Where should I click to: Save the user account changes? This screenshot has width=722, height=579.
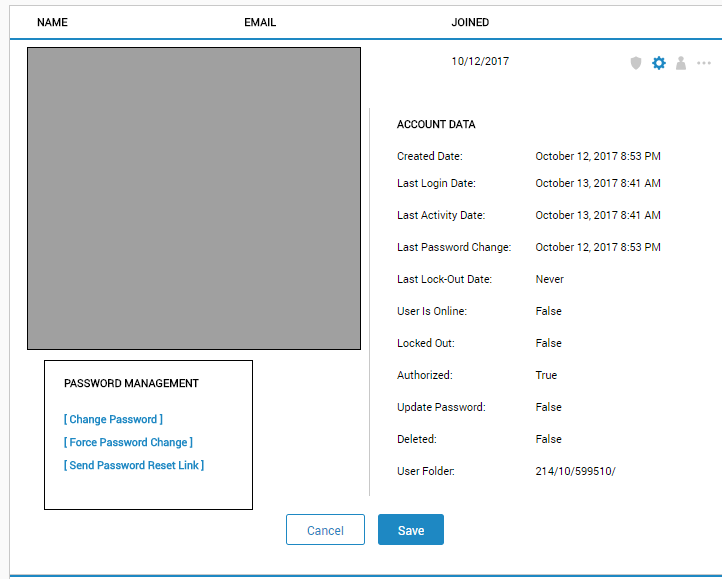(x=411, y=530)
